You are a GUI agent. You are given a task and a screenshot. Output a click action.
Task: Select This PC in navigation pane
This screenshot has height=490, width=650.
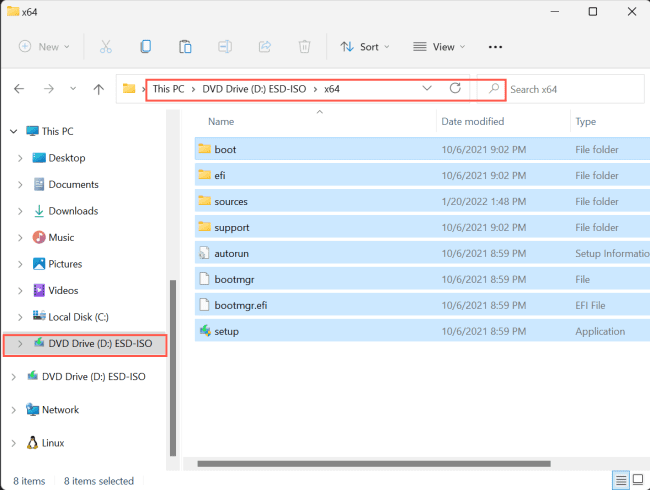pyautogui.click(x=49, y=131)
